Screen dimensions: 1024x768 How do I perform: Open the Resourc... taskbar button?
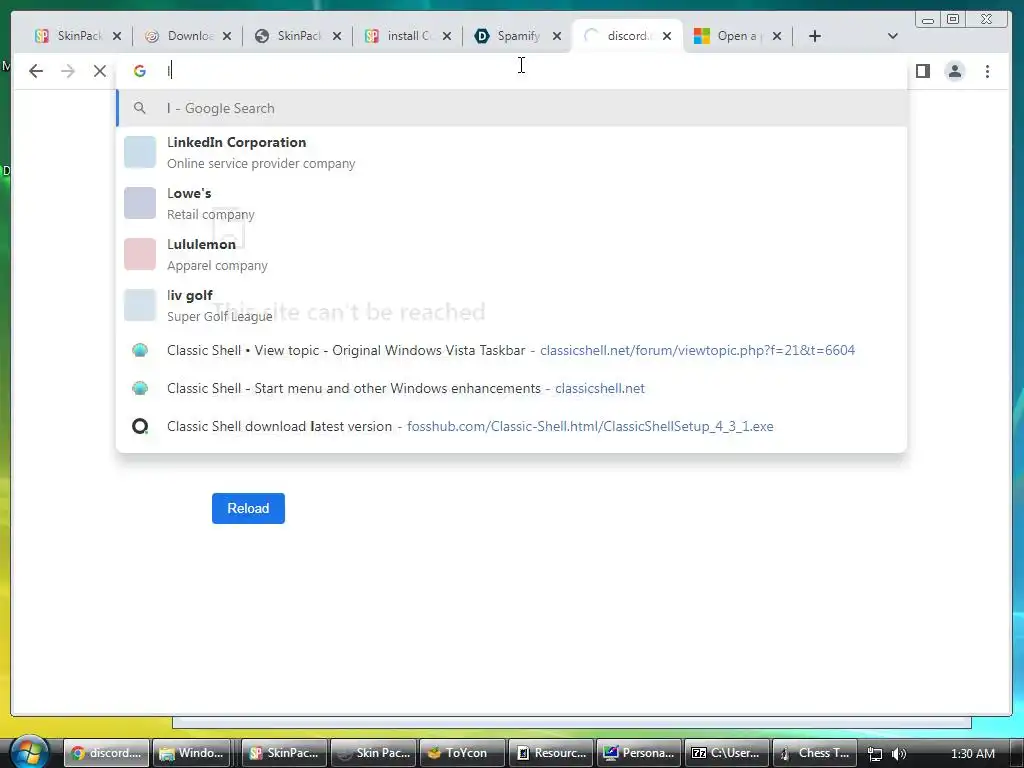551,753
